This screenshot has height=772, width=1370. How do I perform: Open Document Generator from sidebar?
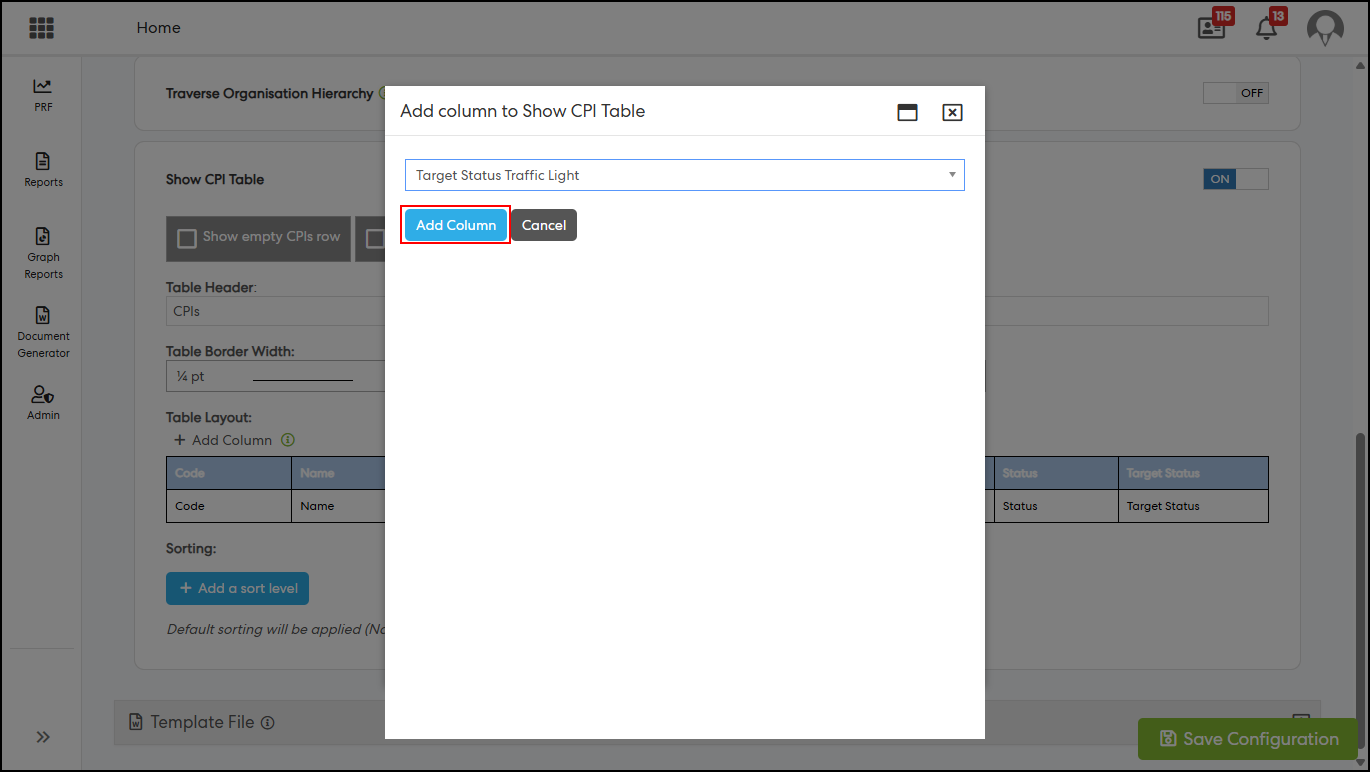(x=43, y=331)
